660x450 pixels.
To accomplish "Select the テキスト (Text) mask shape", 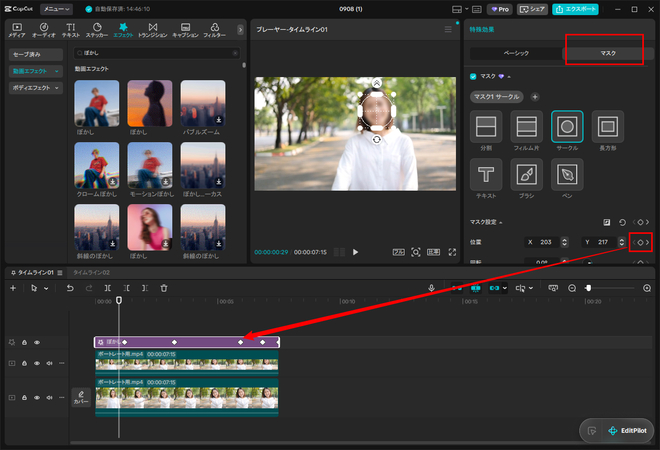I will pyautogui.click(x=486, y=174).
